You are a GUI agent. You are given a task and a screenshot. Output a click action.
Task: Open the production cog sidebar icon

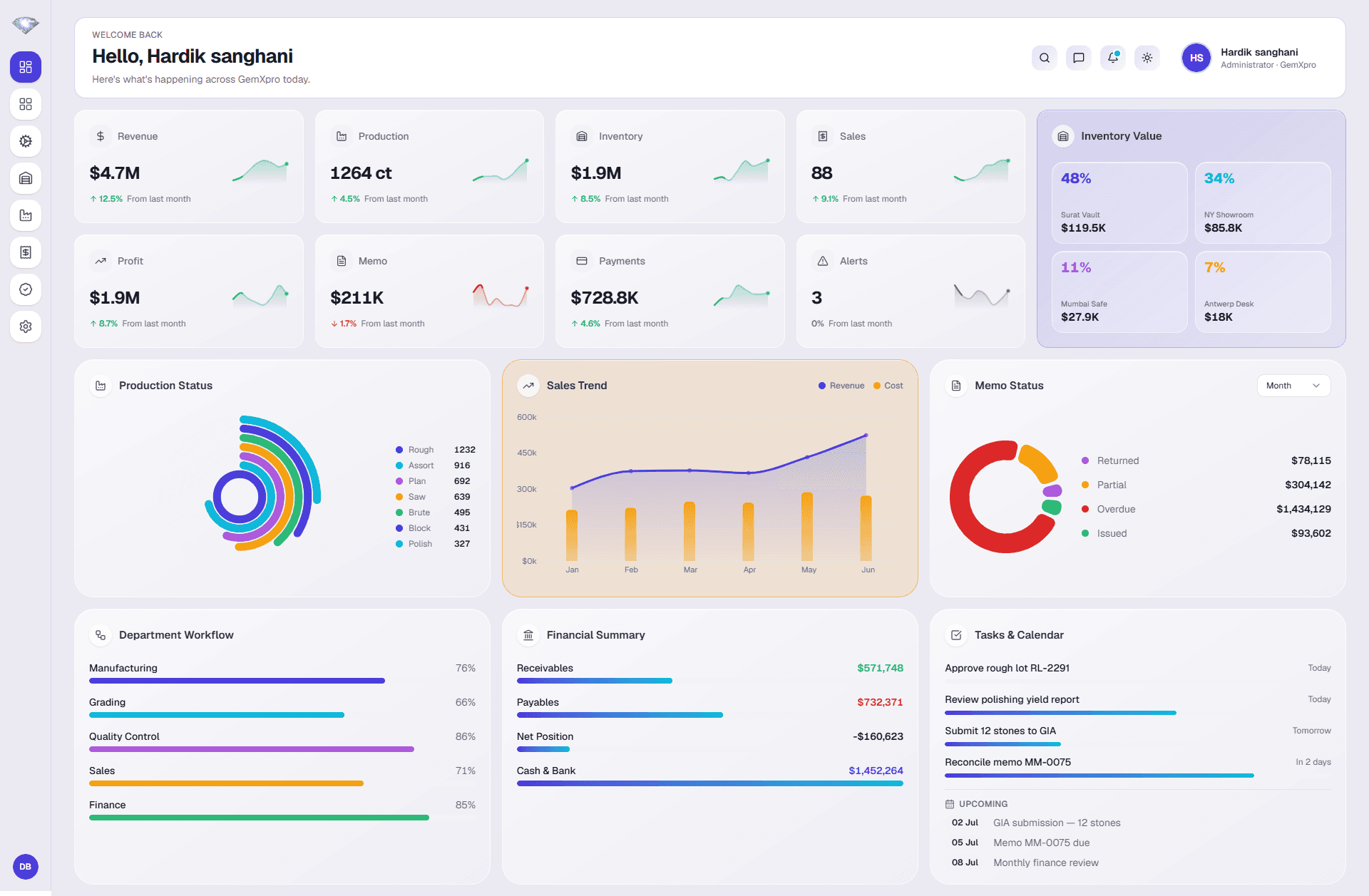pos(26,141)
